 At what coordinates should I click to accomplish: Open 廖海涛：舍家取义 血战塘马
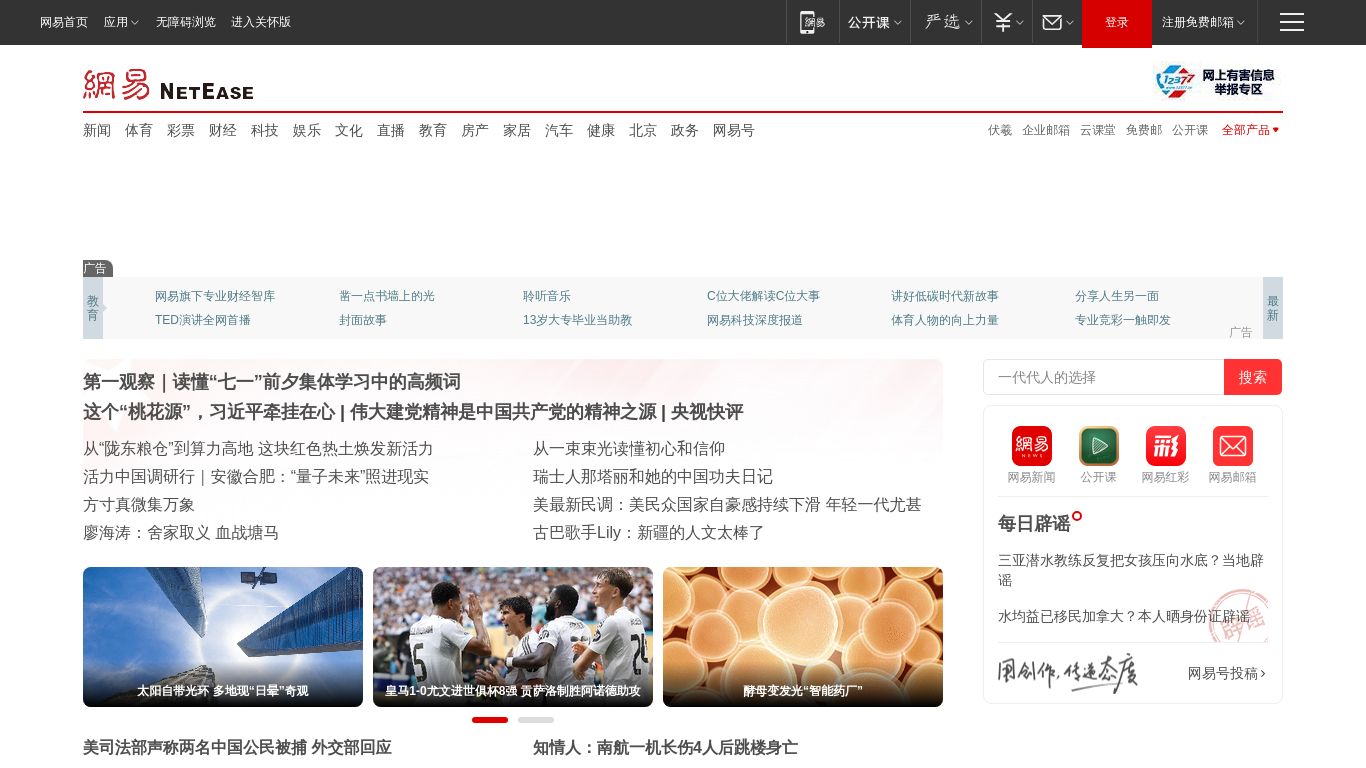[181, 533]
